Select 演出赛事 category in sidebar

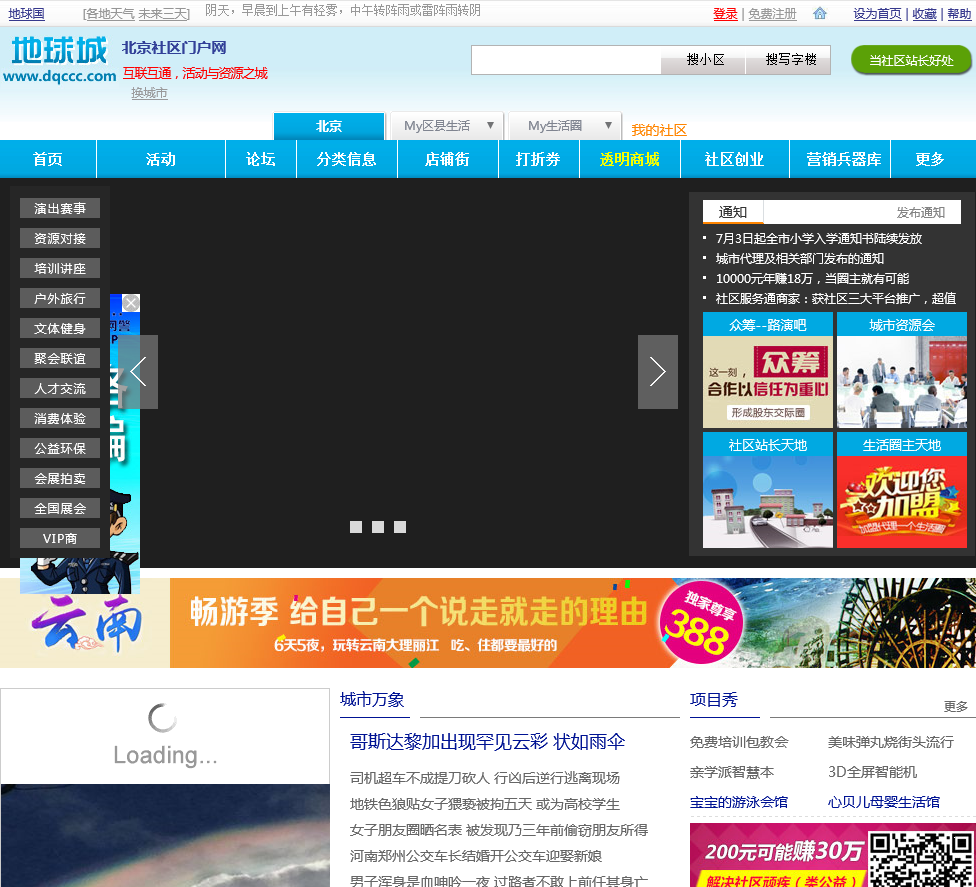[x=60, y=209]
